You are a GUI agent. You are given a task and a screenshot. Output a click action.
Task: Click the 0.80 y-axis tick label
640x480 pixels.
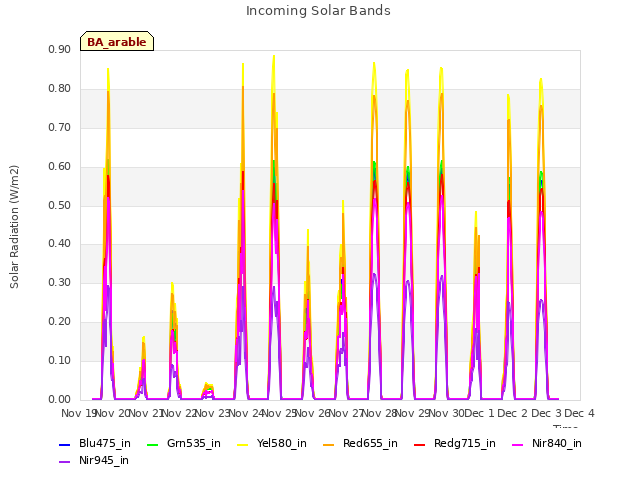pyautogui.click(x=60, y=89)
